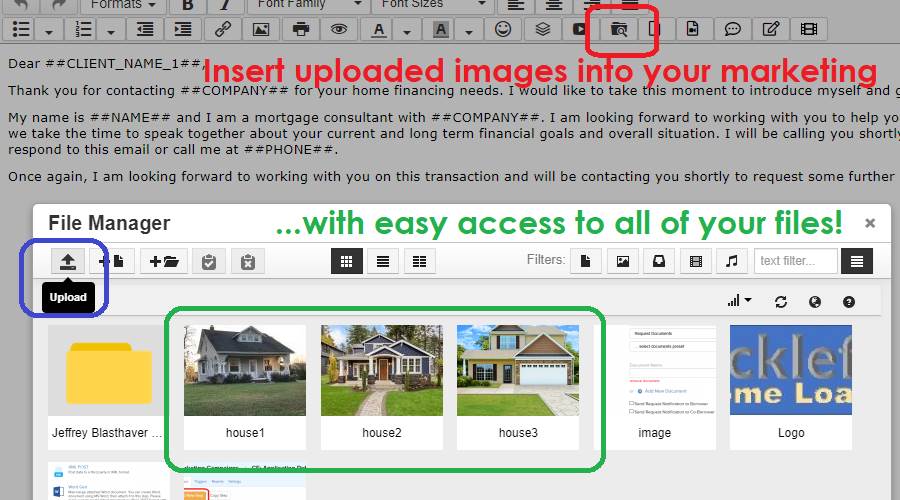Filter by video files
This screenshot has width=900, height=500.
tap(696, 262)
